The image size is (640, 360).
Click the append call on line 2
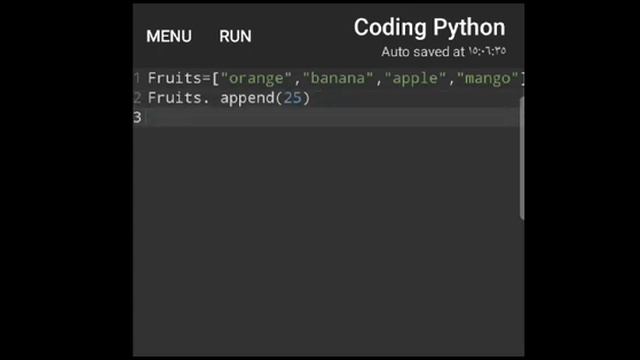coord(247,98)
